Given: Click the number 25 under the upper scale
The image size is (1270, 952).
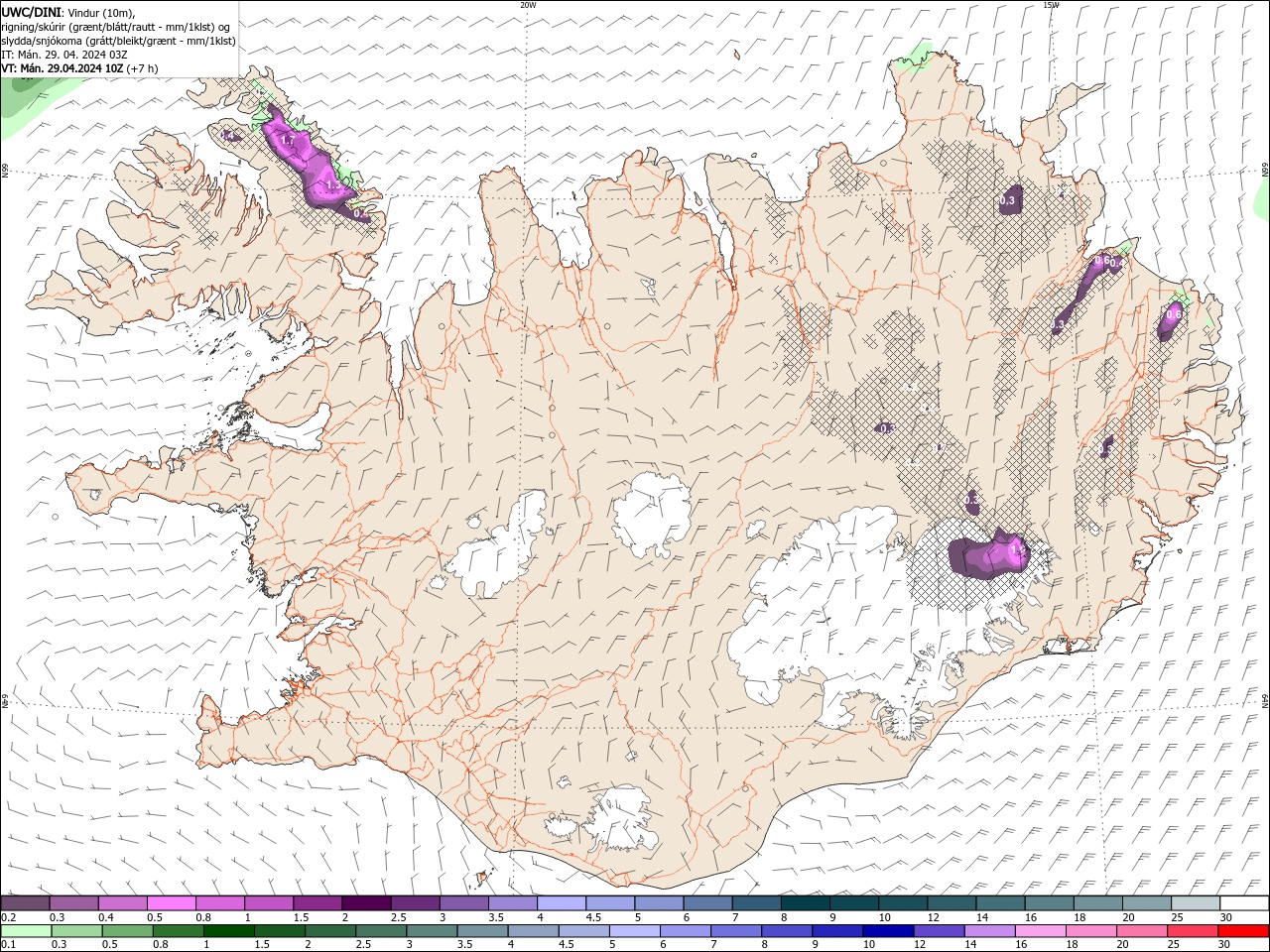Looking at the screenshot, I should pos(1176,917).
